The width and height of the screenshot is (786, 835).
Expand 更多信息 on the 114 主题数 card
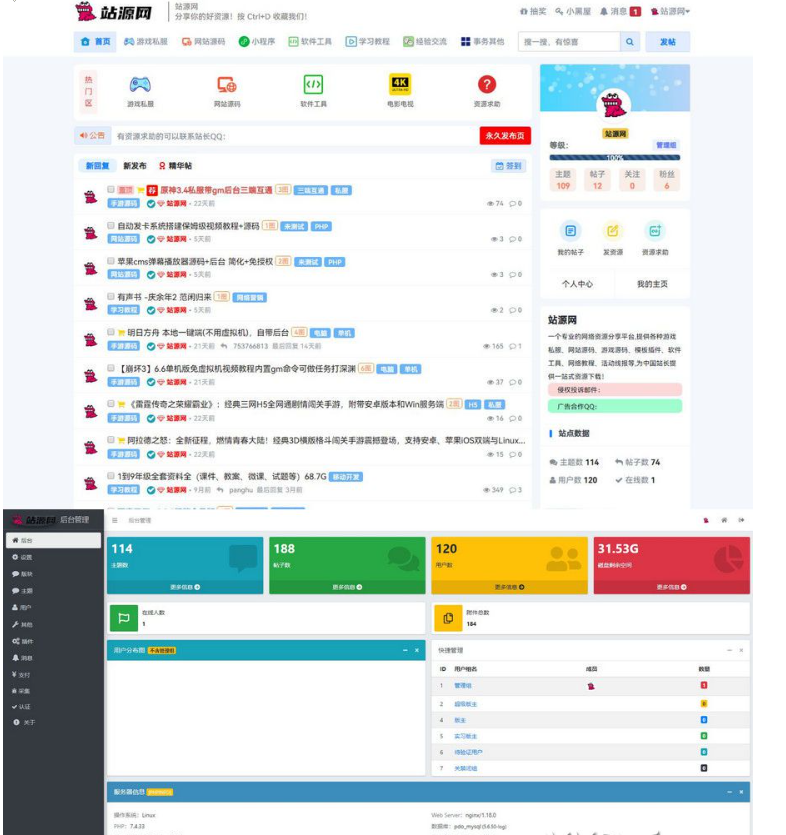click(x=185, y=587)
